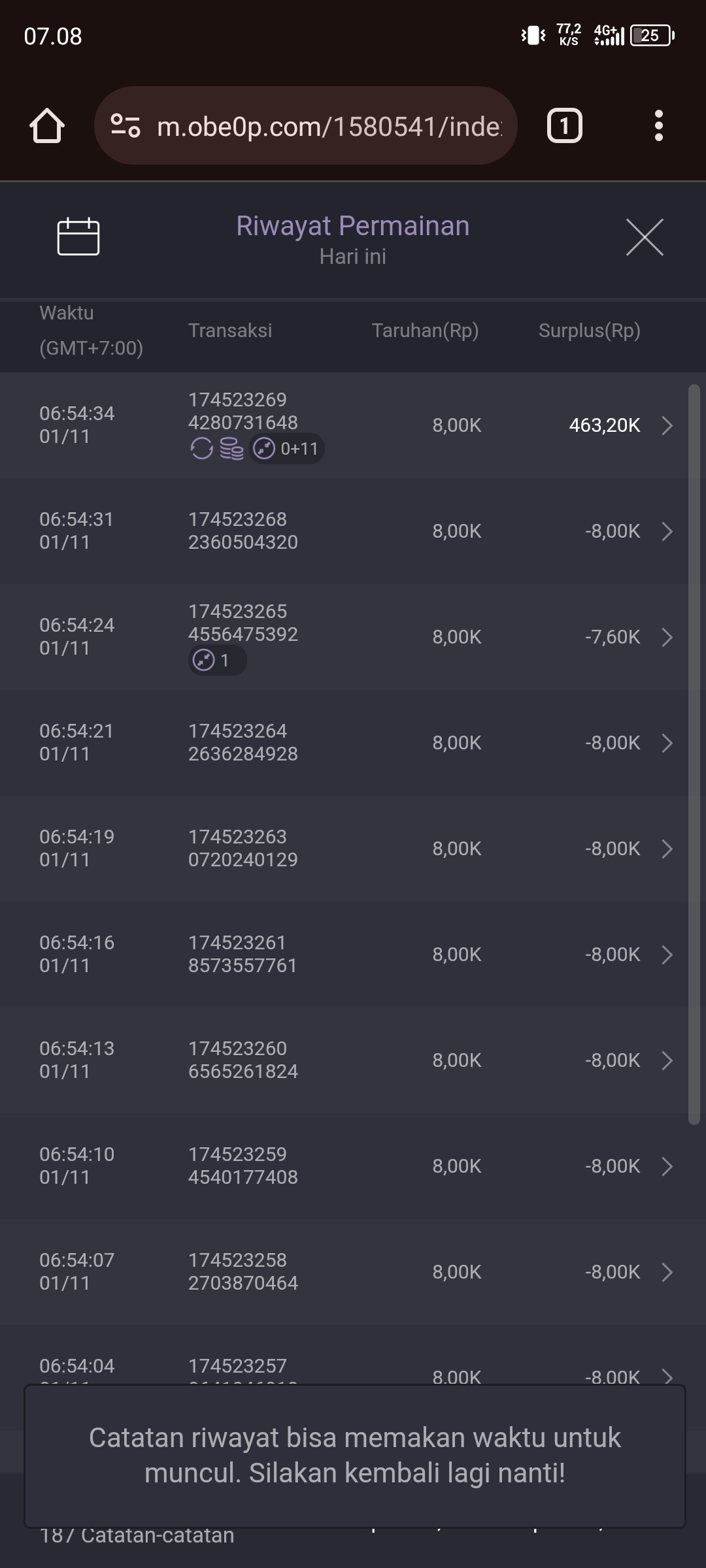This screenshot has width=706, height=1568.
Task: Expand the 06:54:16 transaction chevron
Action: (x=667, y=955)
